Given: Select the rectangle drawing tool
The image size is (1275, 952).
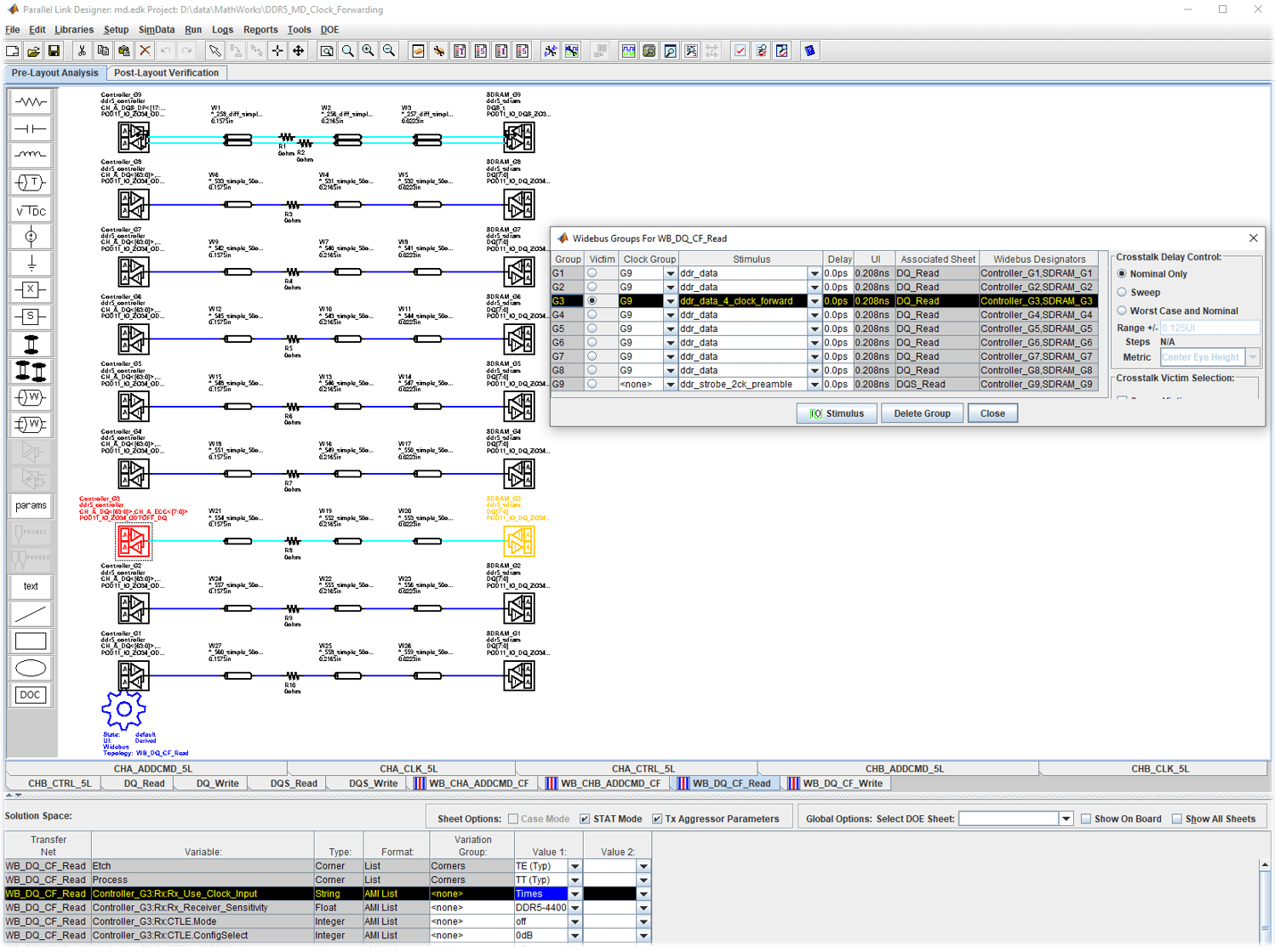Looking at the screenshot, I should (x=31, y=641).
